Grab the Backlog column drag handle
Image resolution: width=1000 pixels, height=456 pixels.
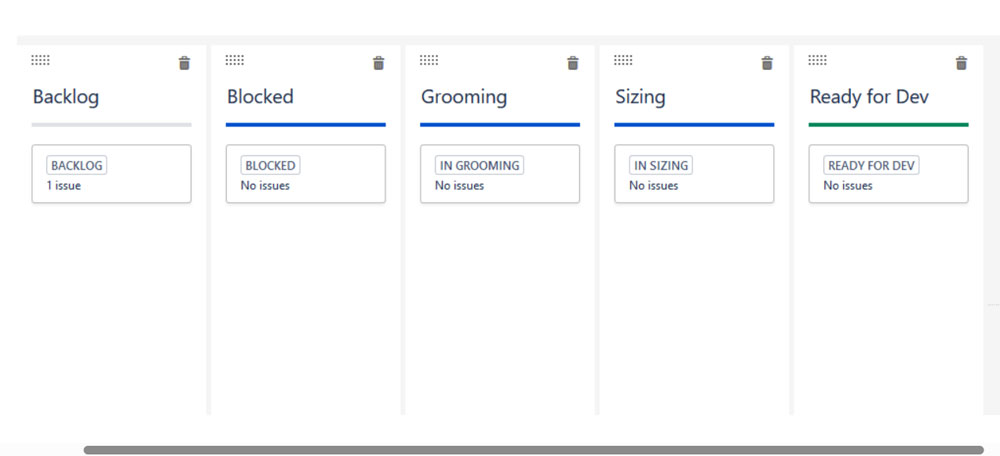click(x=40, y=60)
